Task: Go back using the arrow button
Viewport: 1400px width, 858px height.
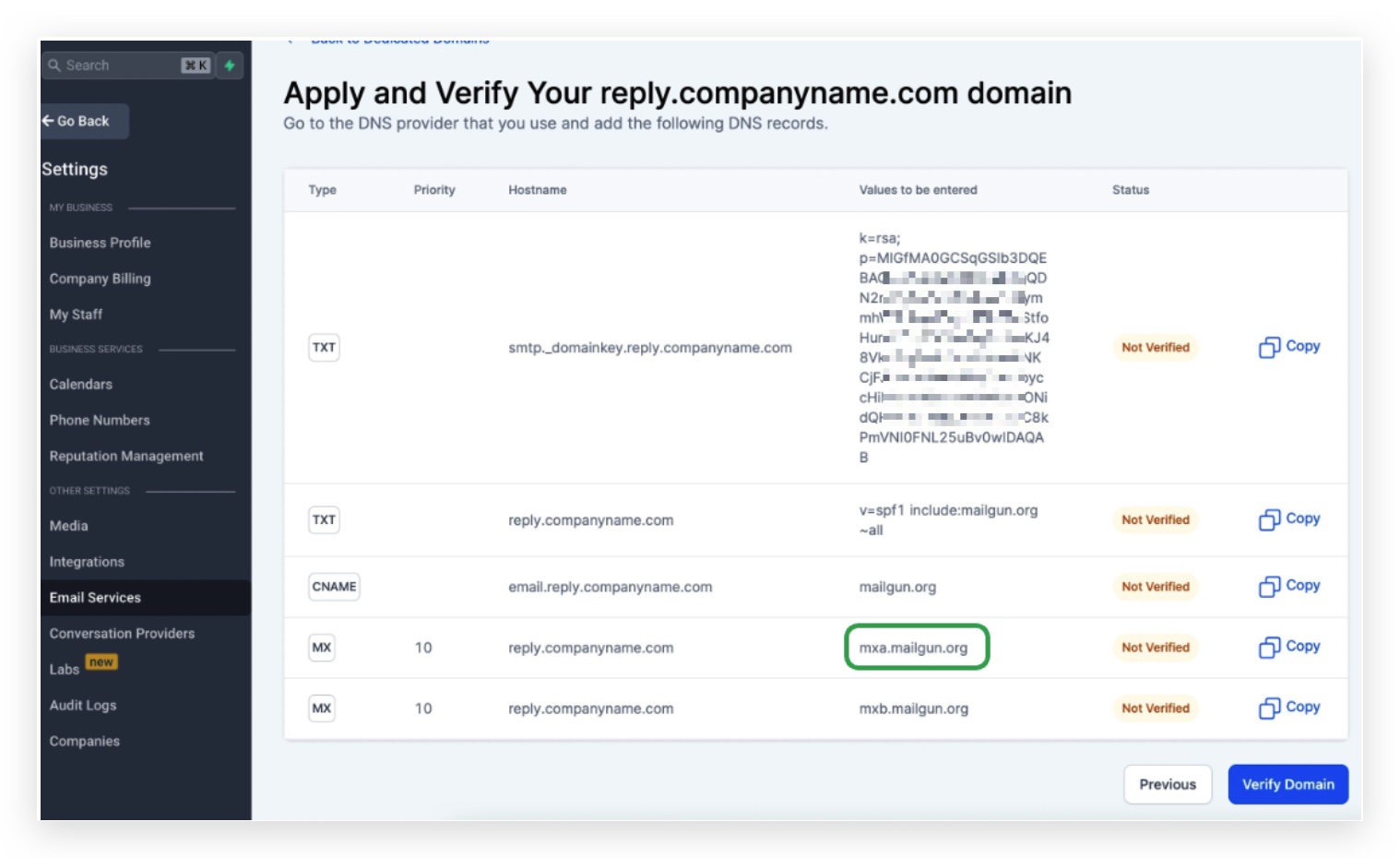Action: (x=84, y=121)
